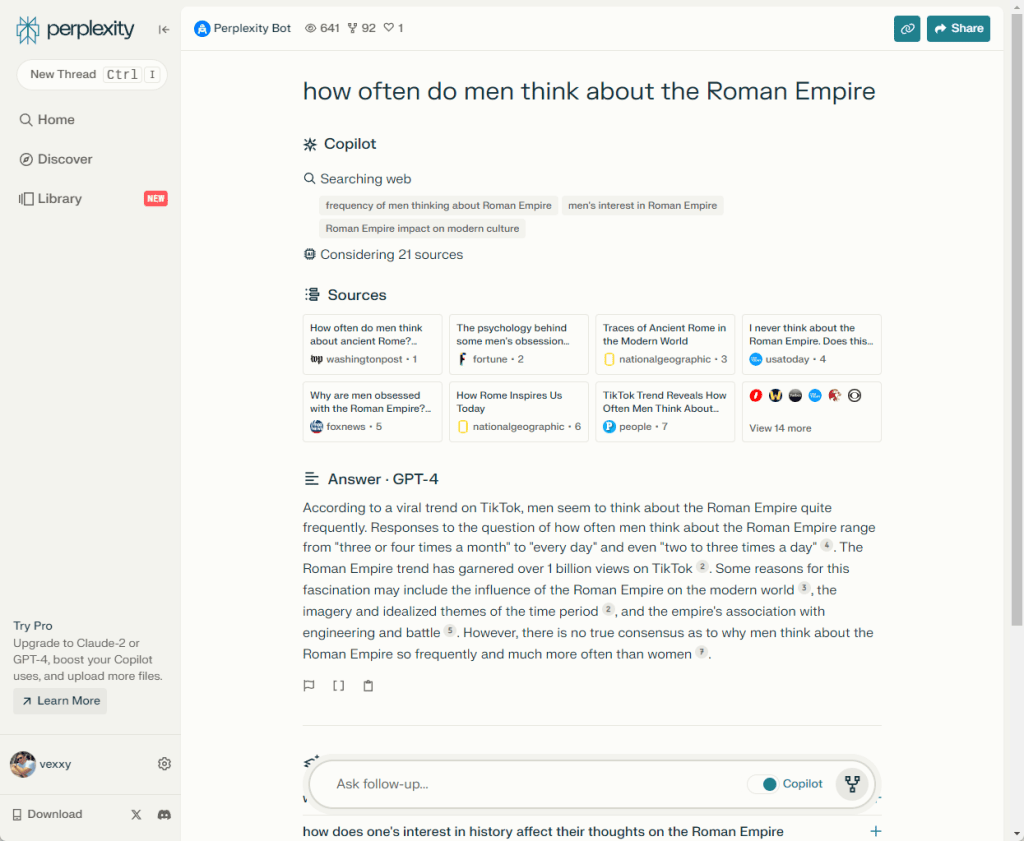Select related question about interest in history
Image resolution: width=1024 pixels, height=841 pixels.
click(543, 831)
